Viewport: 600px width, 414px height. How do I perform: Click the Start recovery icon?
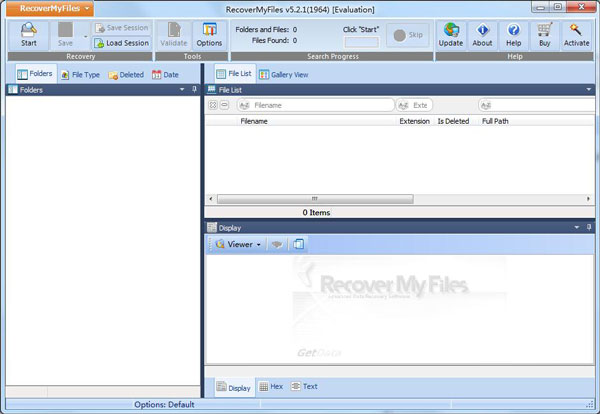(29, 35)
